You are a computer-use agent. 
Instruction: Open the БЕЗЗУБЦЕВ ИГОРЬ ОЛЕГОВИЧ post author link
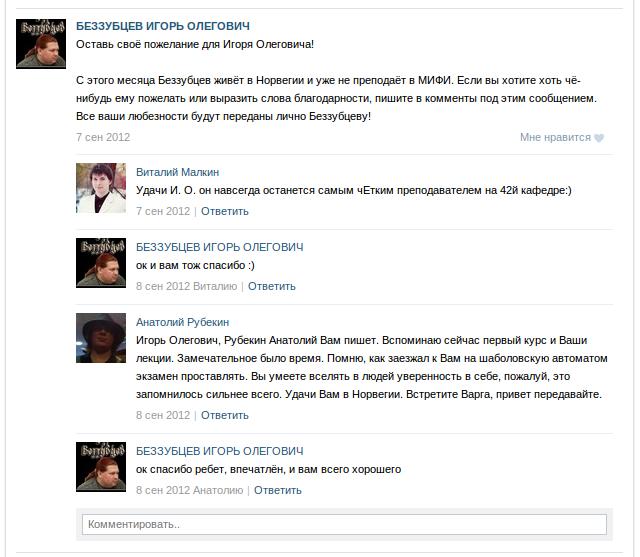point(163,26)
